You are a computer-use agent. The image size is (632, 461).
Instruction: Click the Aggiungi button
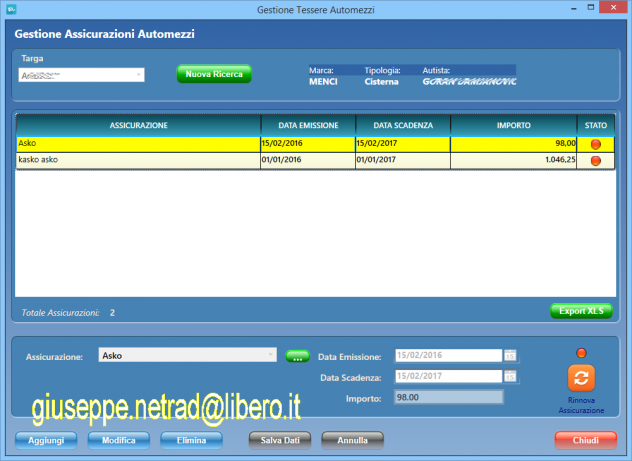46,440
